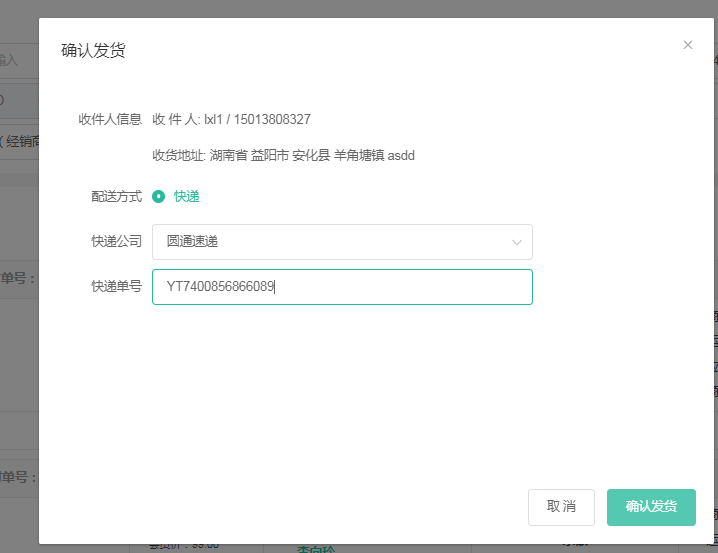
Task: Click the 快递公司 field label
Action: click(x=116, y=242)
